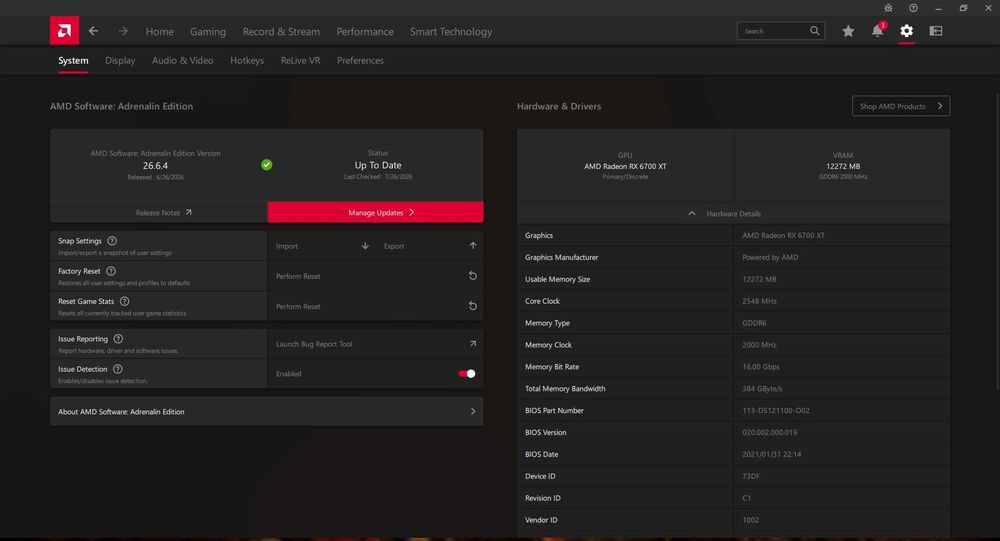
Task: Open the Gaming menu
Action: point(208,31)
